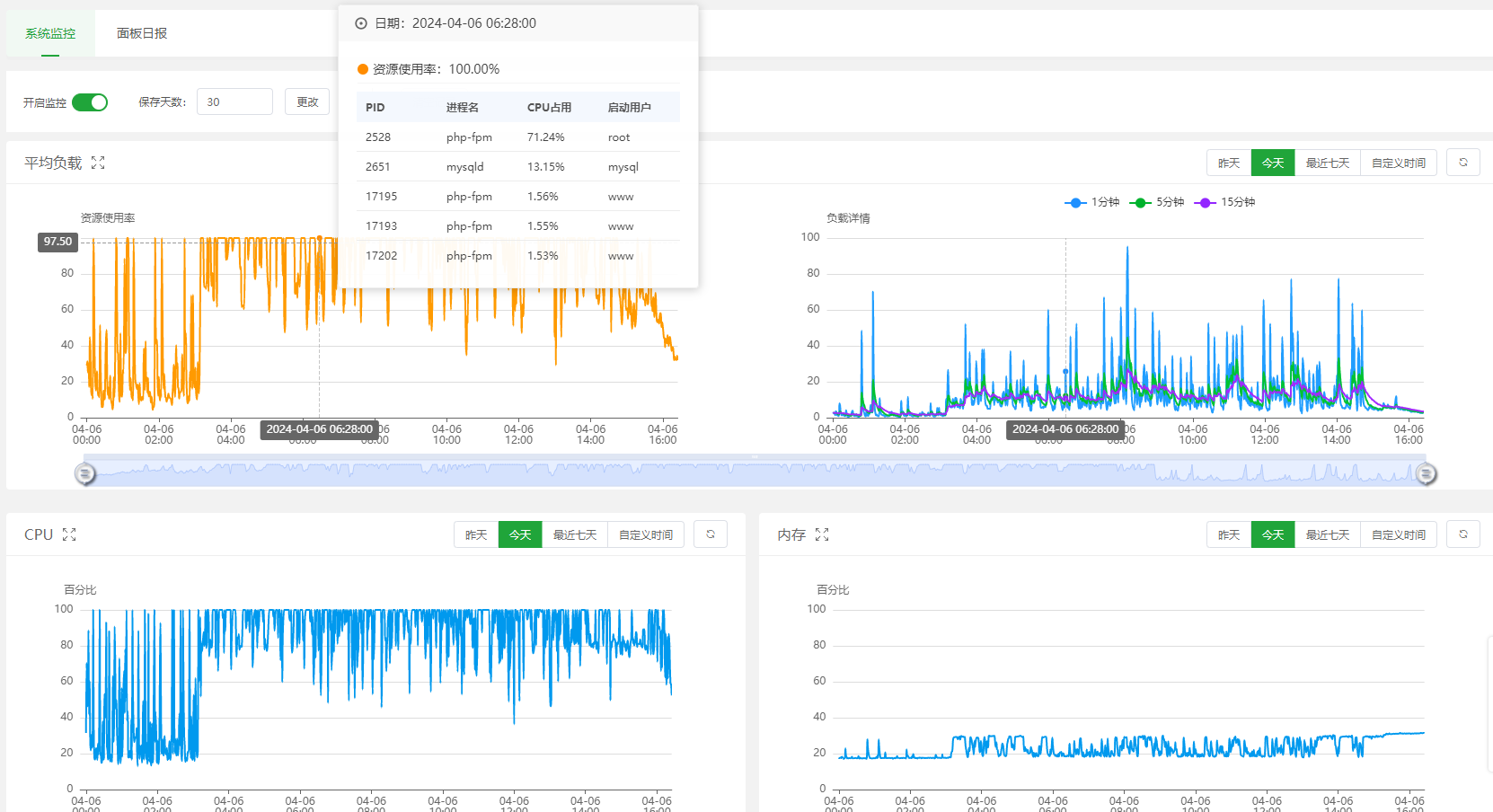
Task: Toggle 1分钟 series in load legend
Action: pos(1092,202)
